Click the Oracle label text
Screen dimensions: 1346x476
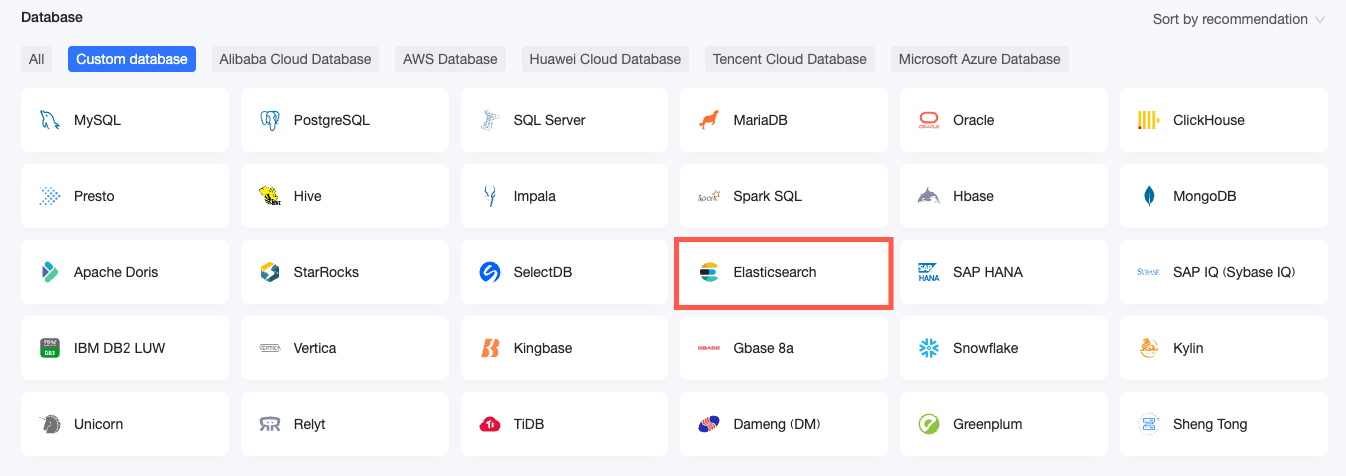974,120
